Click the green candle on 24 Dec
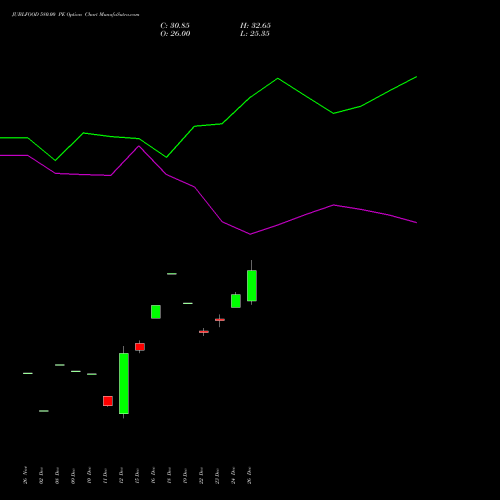 pyautogui.click(x=236, y=301)
